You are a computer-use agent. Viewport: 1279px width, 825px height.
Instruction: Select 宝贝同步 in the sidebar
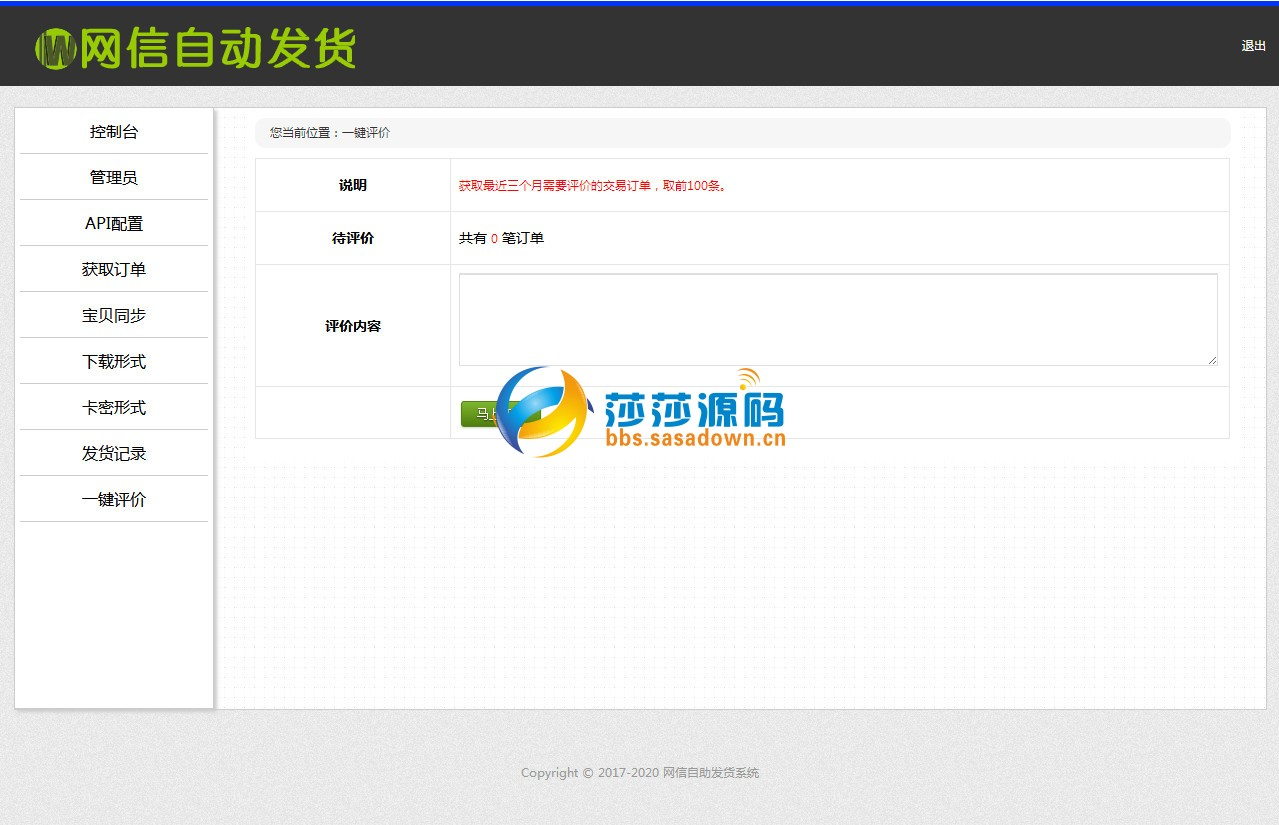(x=113, y=315)
